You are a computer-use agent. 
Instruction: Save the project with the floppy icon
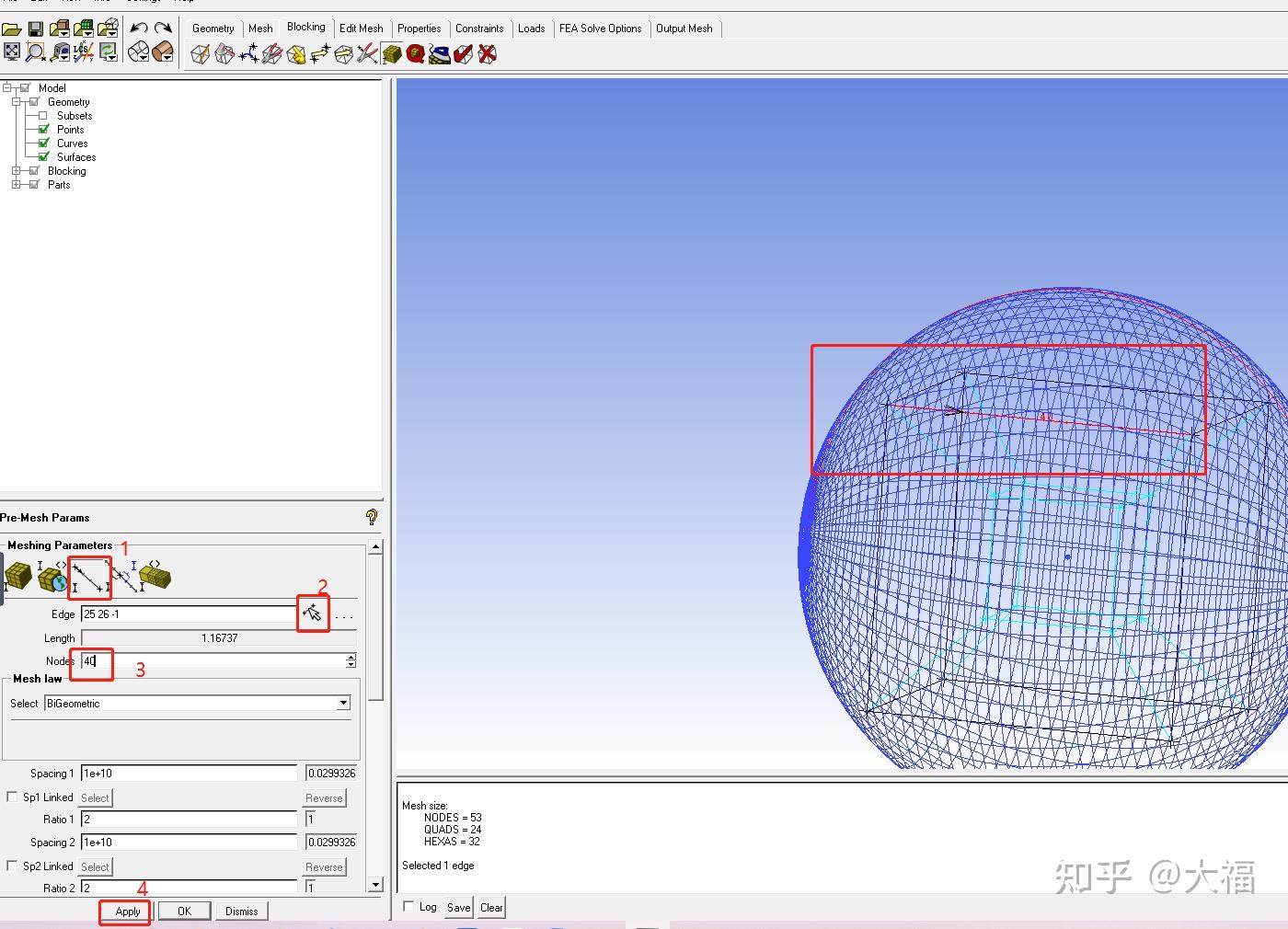point(36,29)
